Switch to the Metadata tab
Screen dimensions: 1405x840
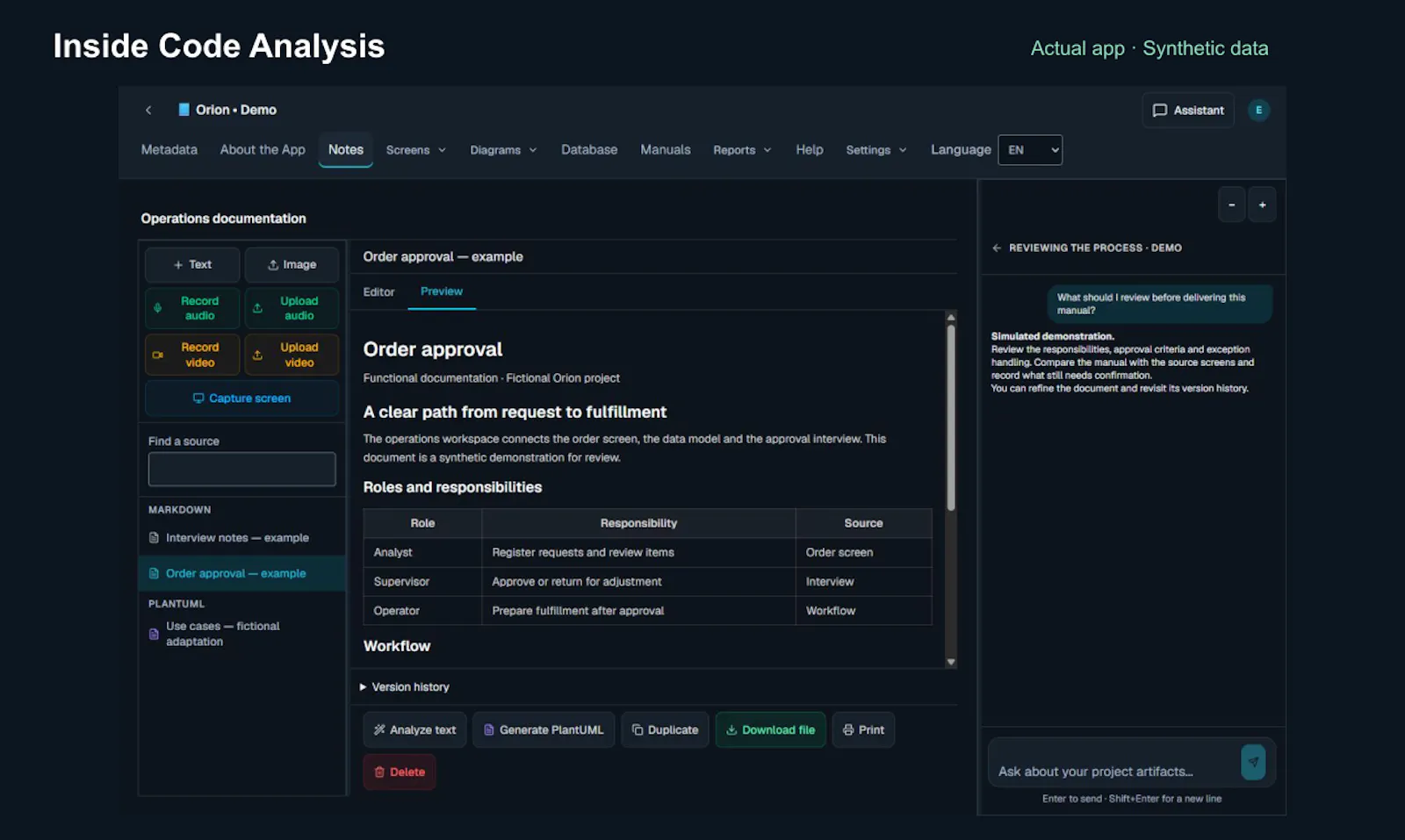pos(169,150)
